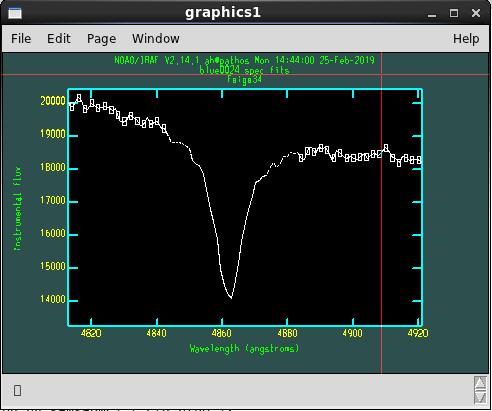Click the marked data point at red cursor line
Viewport: 492px width, 411px height.
tap(380, 154)
